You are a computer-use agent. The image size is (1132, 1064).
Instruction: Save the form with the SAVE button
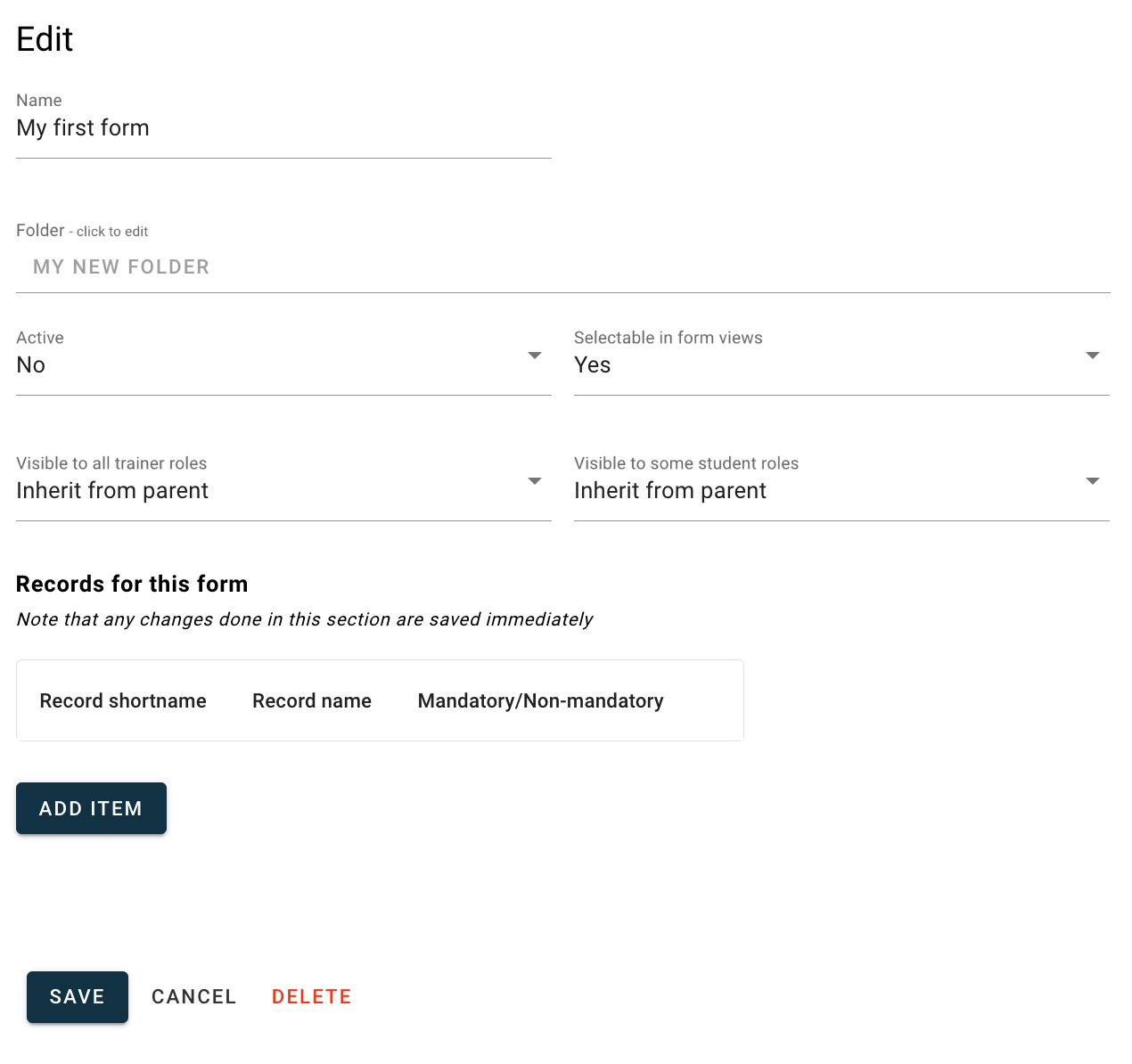78,997
